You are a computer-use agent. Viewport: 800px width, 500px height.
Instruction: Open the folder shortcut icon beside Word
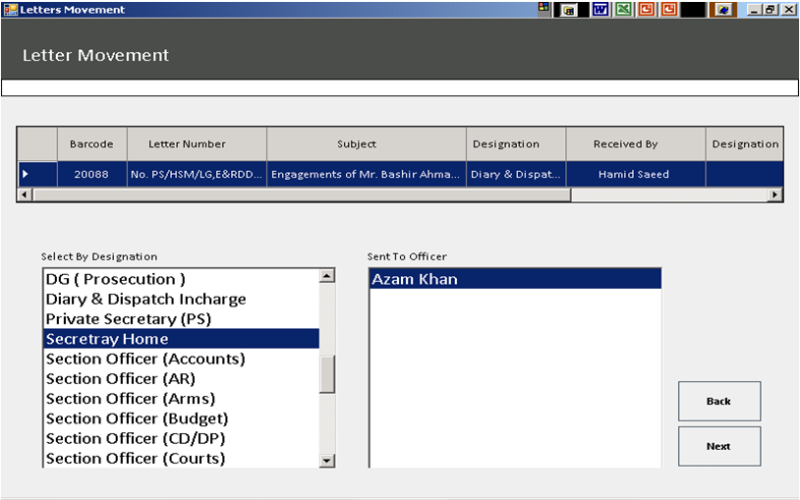point(568,10)
